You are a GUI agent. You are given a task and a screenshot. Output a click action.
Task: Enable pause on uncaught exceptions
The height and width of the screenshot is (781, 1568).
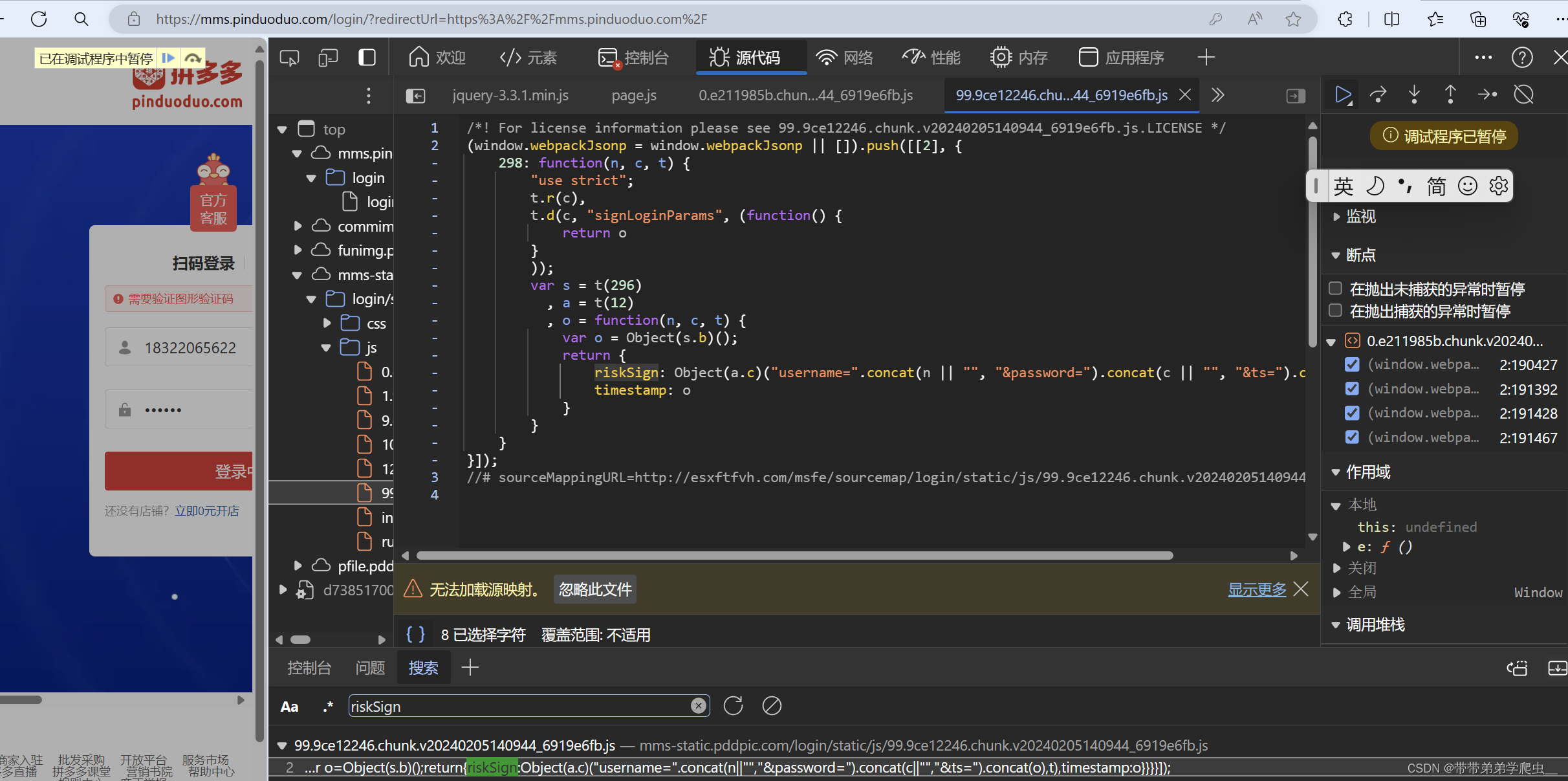point(1336,289)
